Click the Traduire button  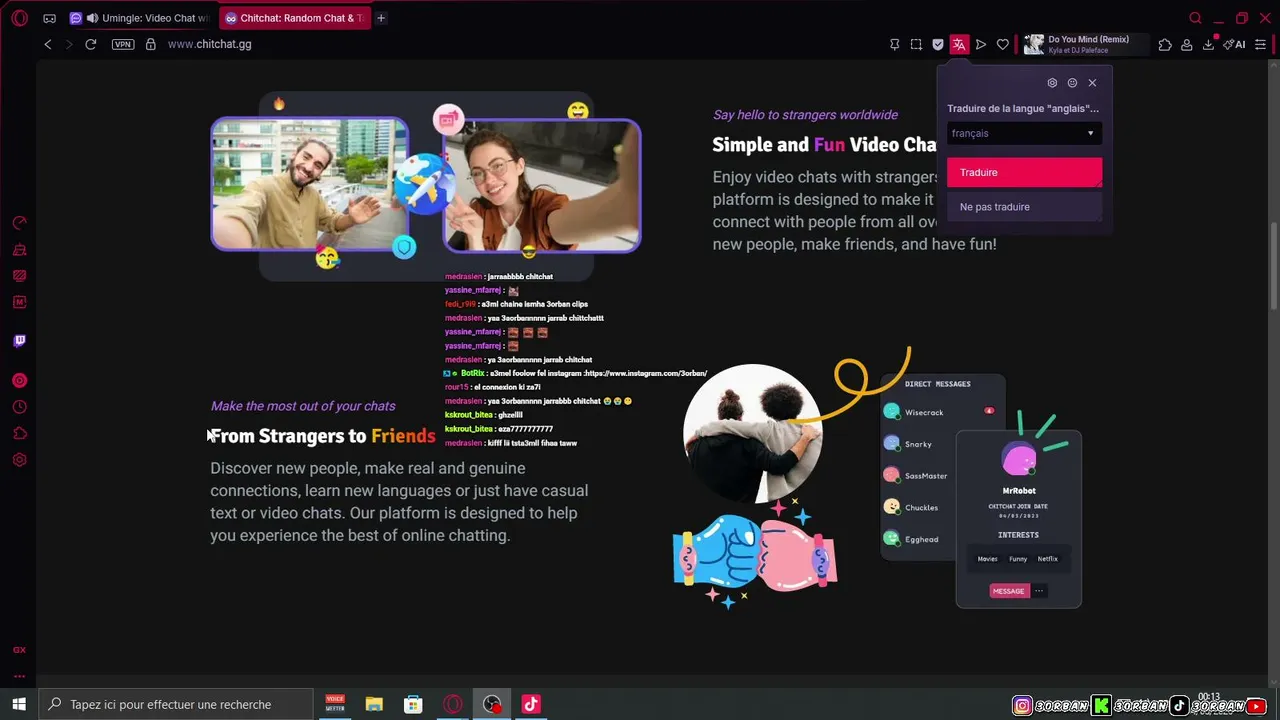click(1024, 172)
